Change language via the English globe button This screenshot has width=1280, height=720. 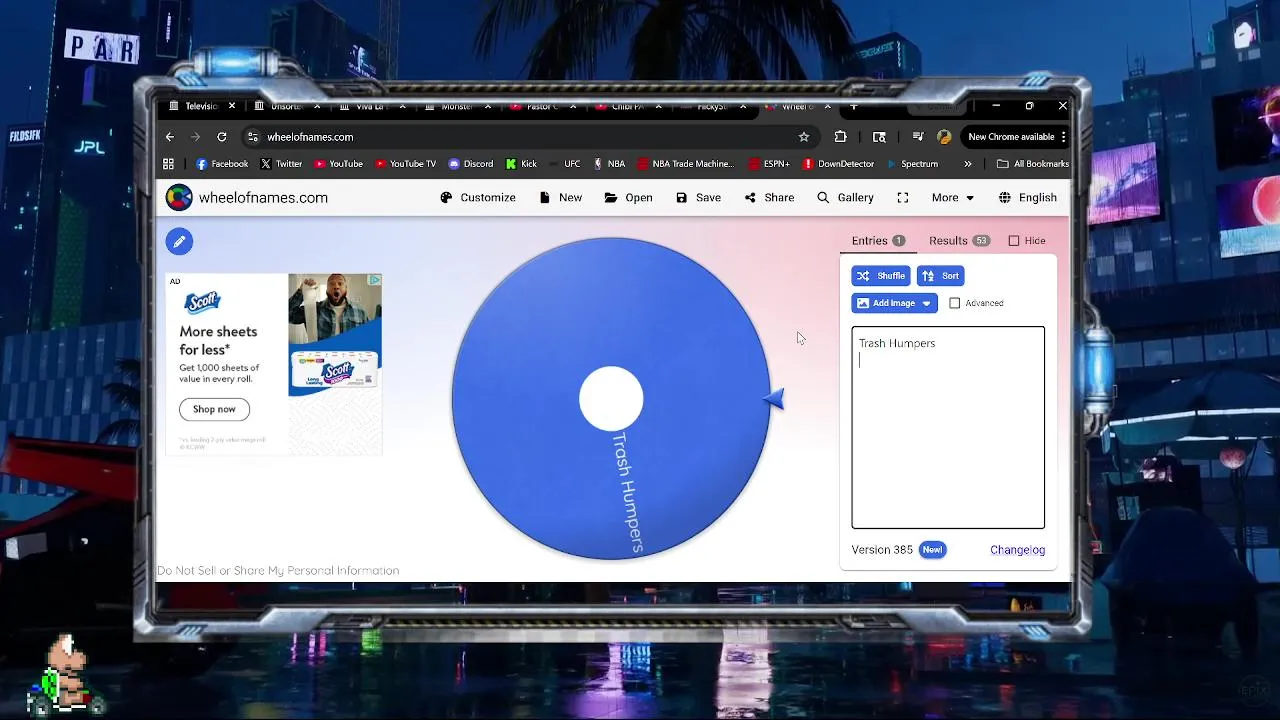click(1028, 198)
